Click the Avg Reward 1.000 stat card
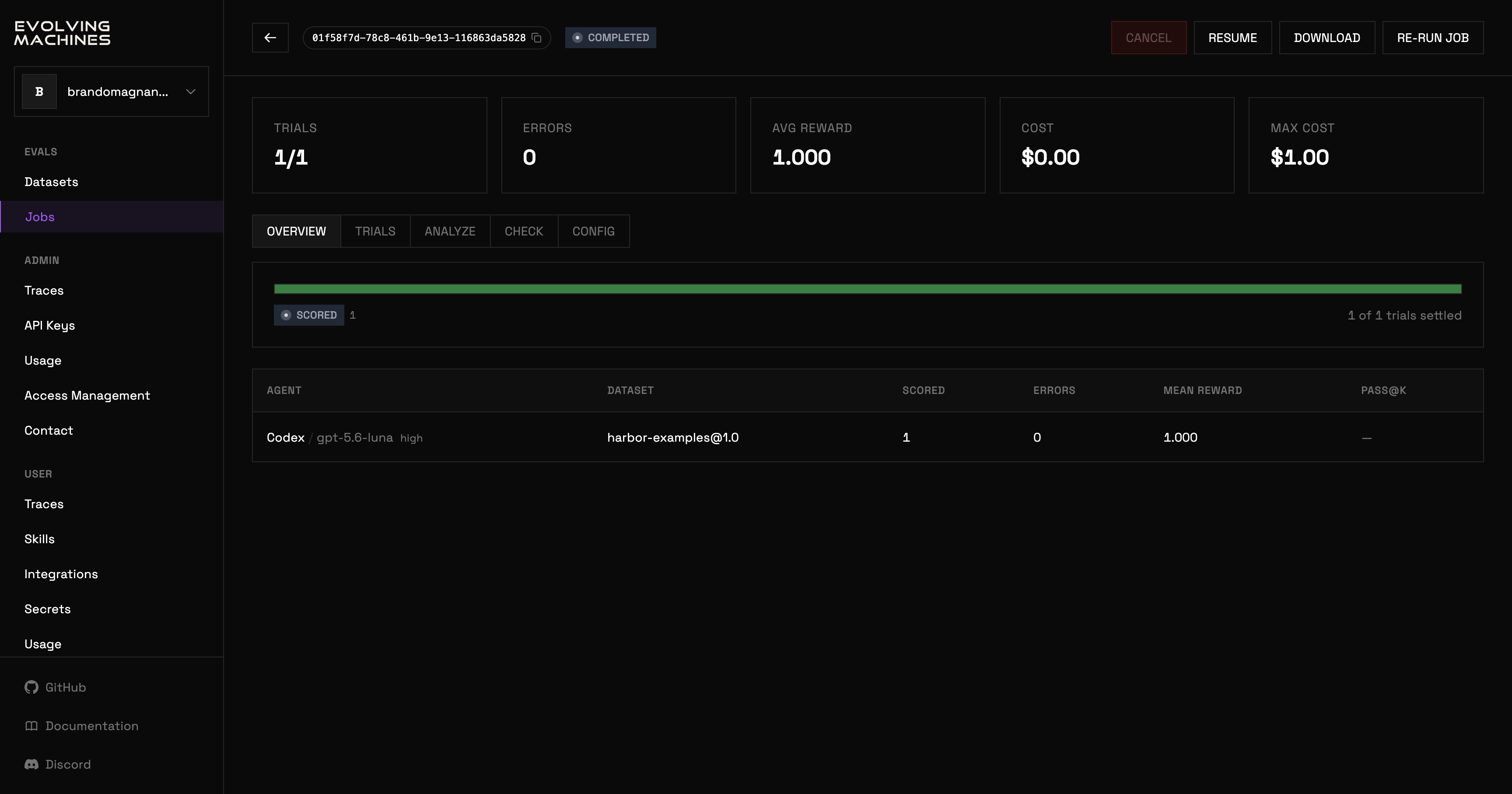 [868, 145]
